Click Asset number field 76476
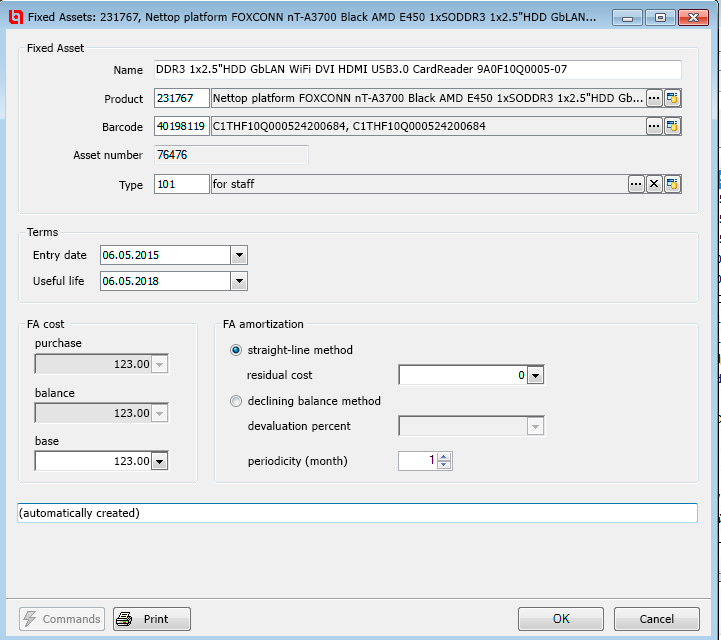 231,155
